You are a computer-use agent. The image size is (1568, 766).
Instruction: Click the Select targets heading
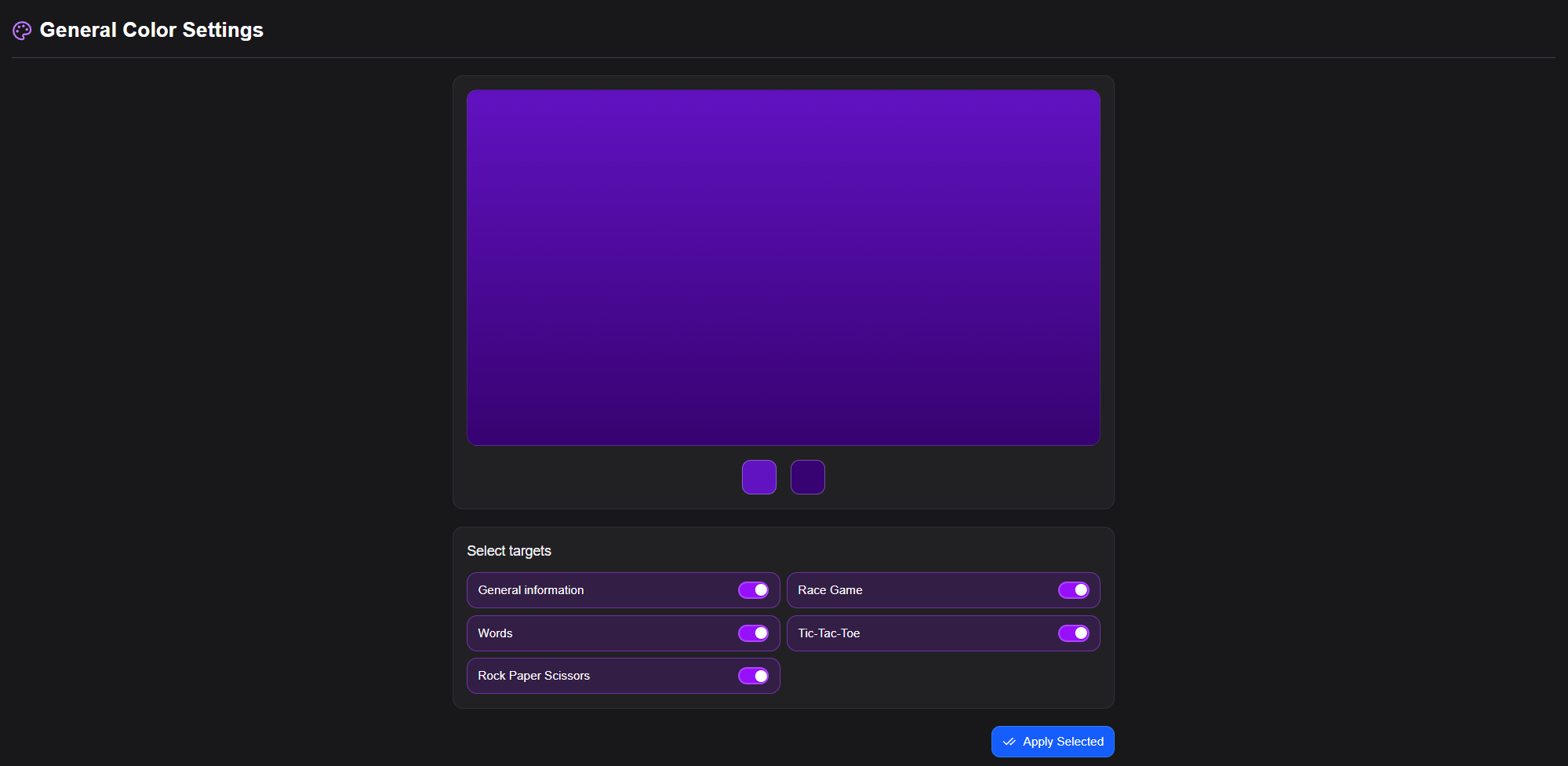point(508,551)
